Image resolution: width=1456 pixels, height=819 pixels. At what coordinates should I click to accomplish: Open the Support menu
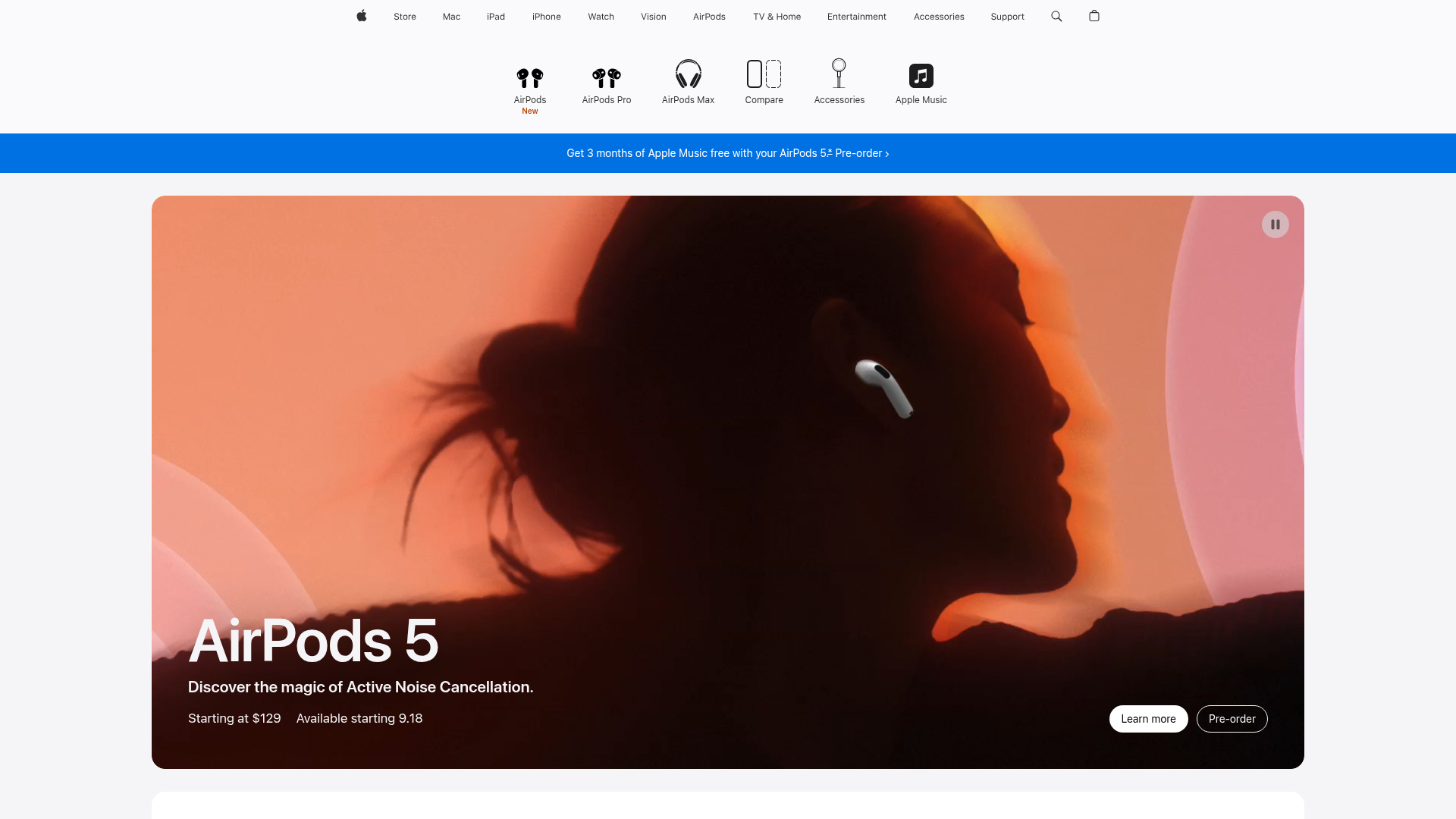pyautogui.click(x=1007, y=17)
